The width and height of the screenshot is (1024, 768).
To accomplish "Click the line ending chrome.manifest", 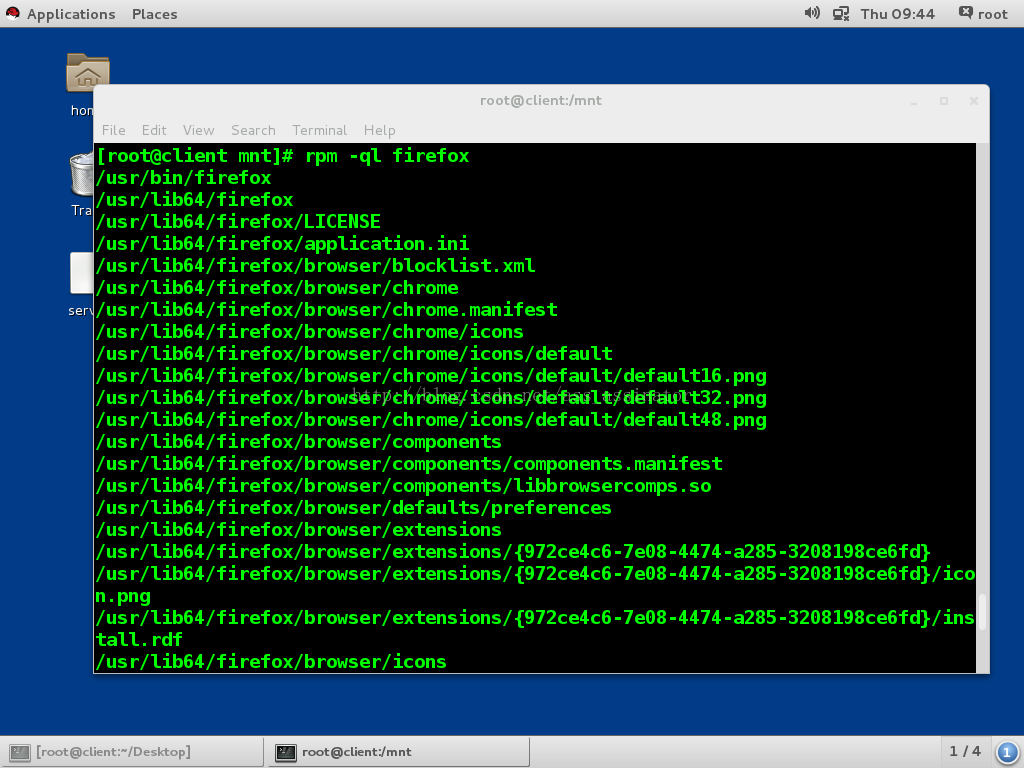I will click(326, 310).
